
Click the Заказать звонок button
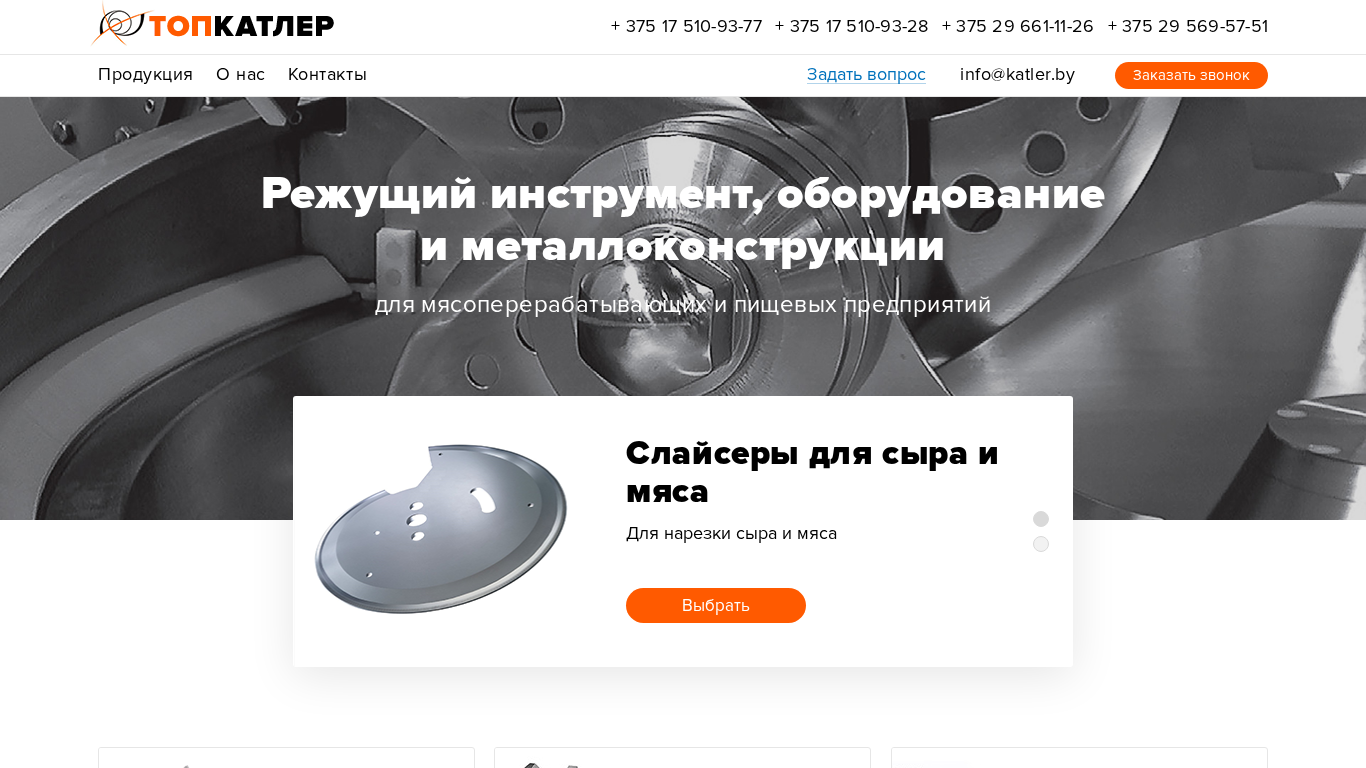click(x=1191, y=76)
